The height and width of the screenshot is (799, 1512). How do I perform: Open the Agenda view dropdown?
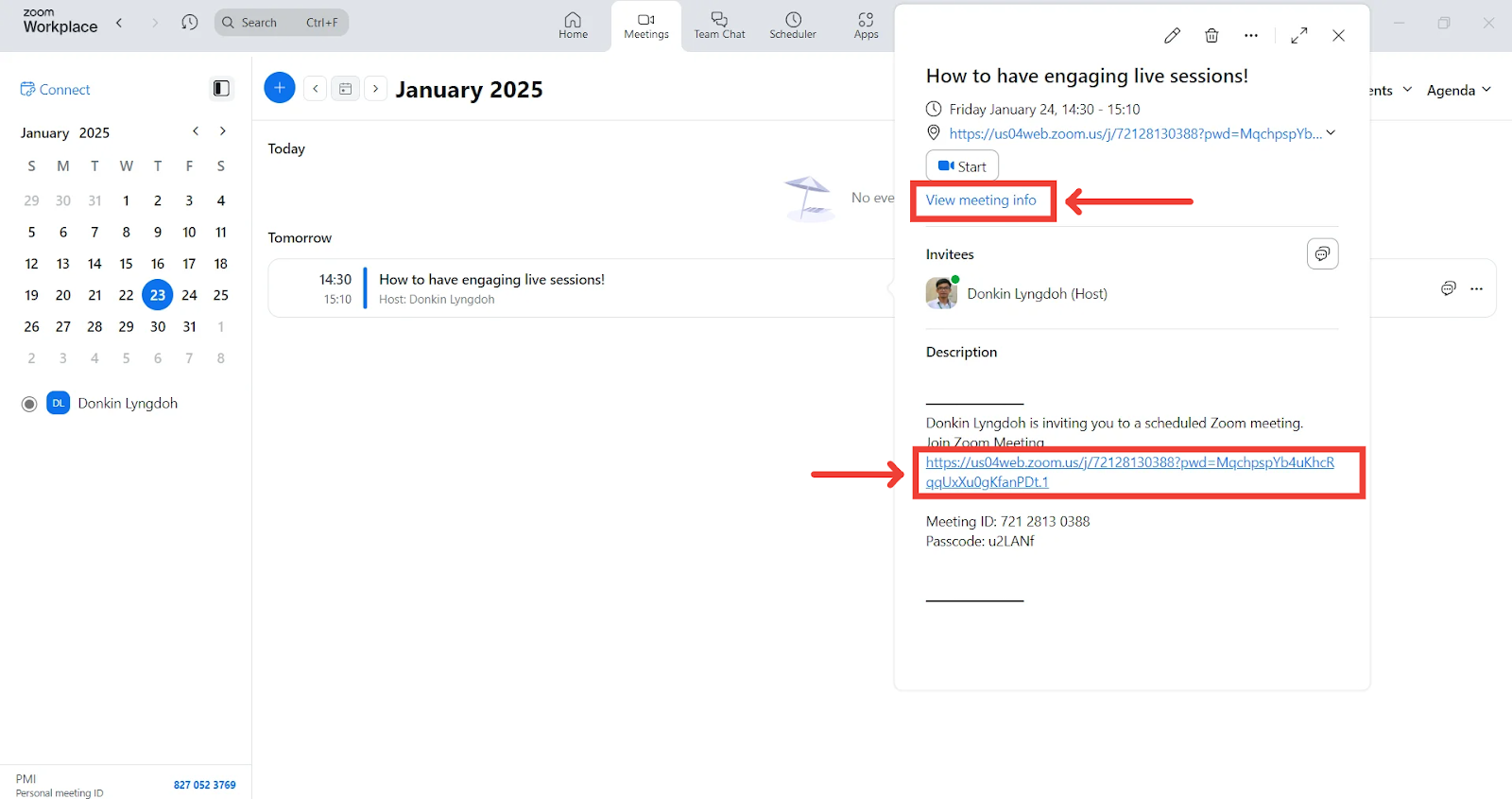pyautogui.click(x=1458, y=90)
